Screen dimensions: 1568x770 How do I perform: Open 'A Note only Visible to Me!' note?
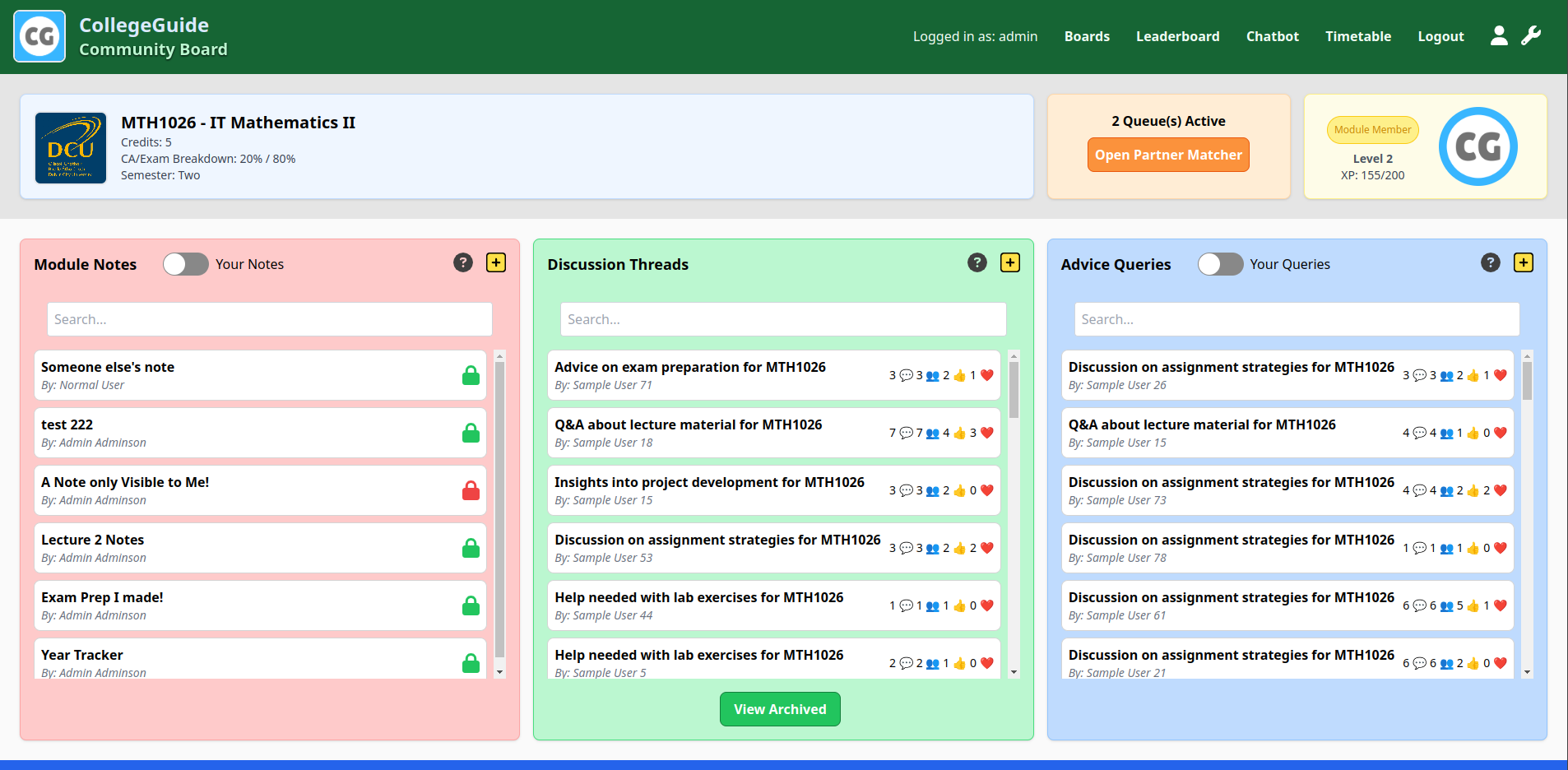tap(260, 490)
